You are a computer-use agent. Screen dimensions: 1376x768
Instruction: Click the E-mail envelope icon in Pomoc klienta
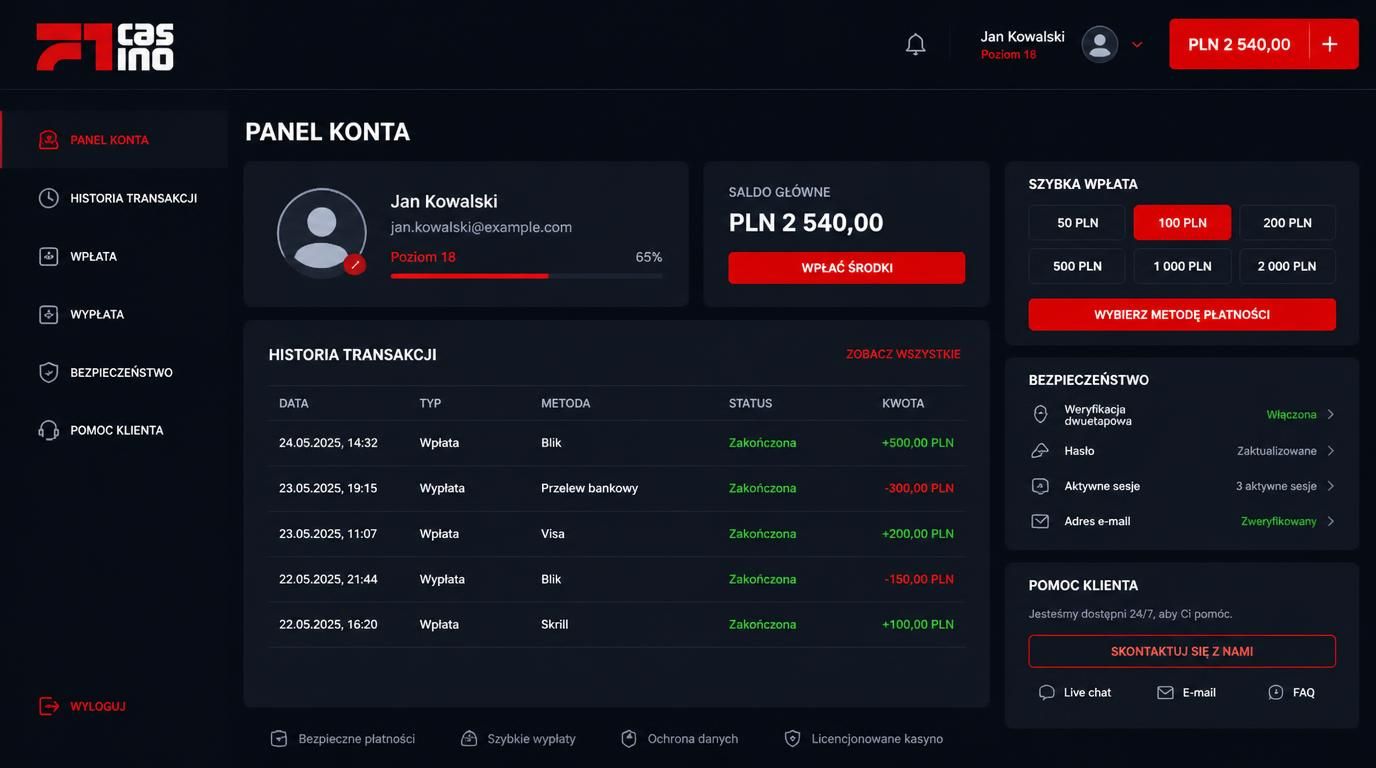pyautogui.click(x=1165, y=692)
